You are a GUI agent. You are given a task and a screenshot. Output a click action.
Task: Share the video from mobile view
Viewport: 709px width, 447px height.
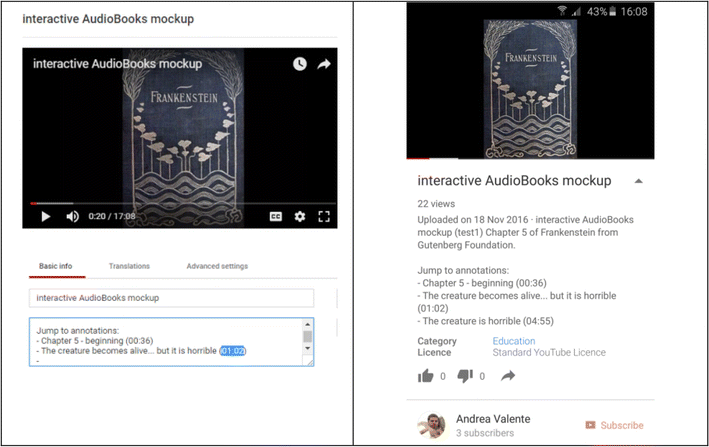tap(508, 376)
